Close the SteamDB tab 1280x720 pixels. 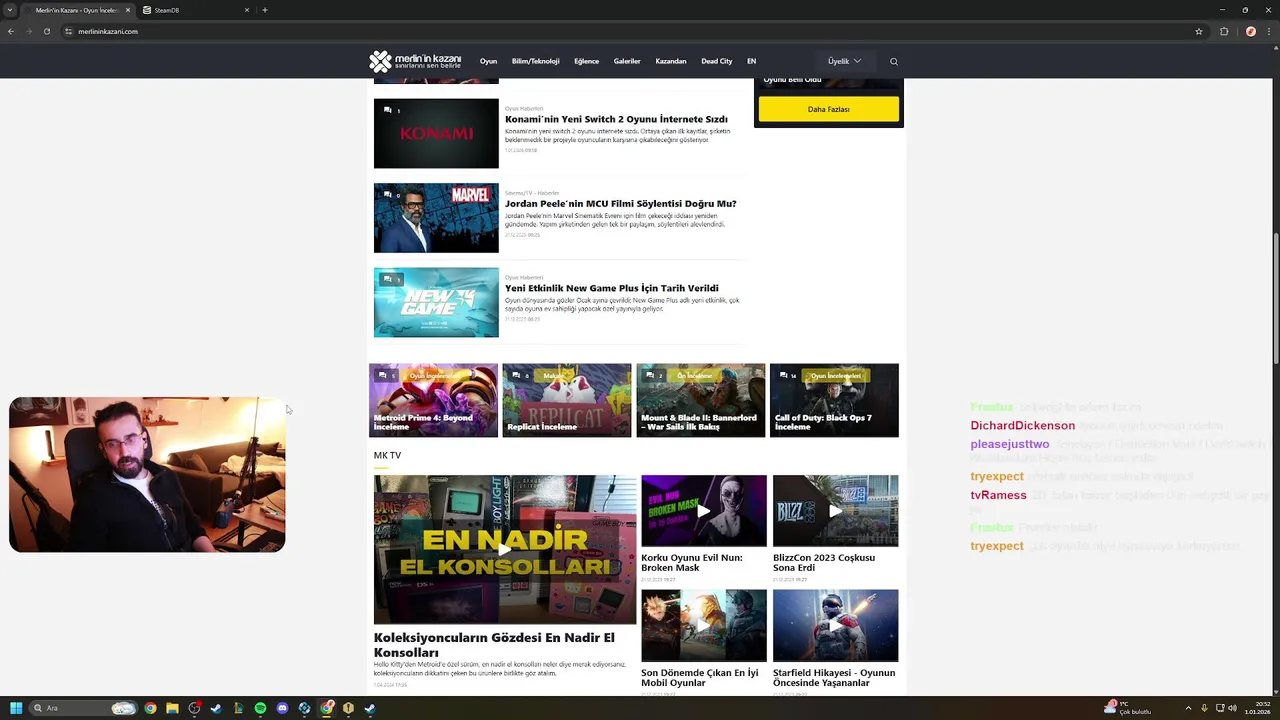247,10
